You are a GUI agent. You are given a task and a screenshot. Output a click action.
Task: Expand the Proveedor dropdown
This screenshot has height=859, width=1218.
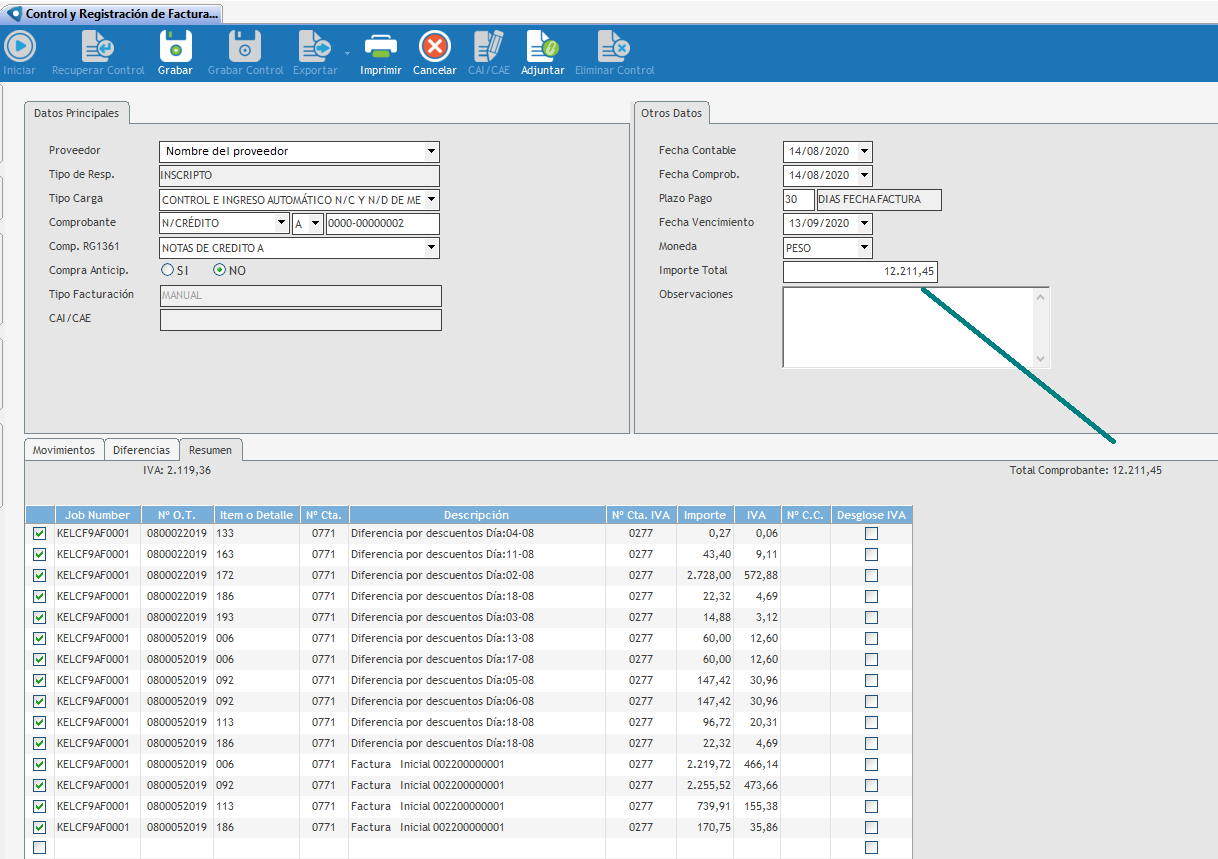coord(431,152)
